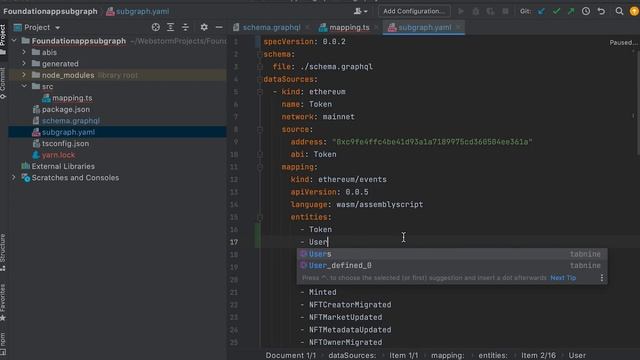Open the Project tool window side tab
The height and width of the screenshot is (360, 640).
tap(3, 39)
